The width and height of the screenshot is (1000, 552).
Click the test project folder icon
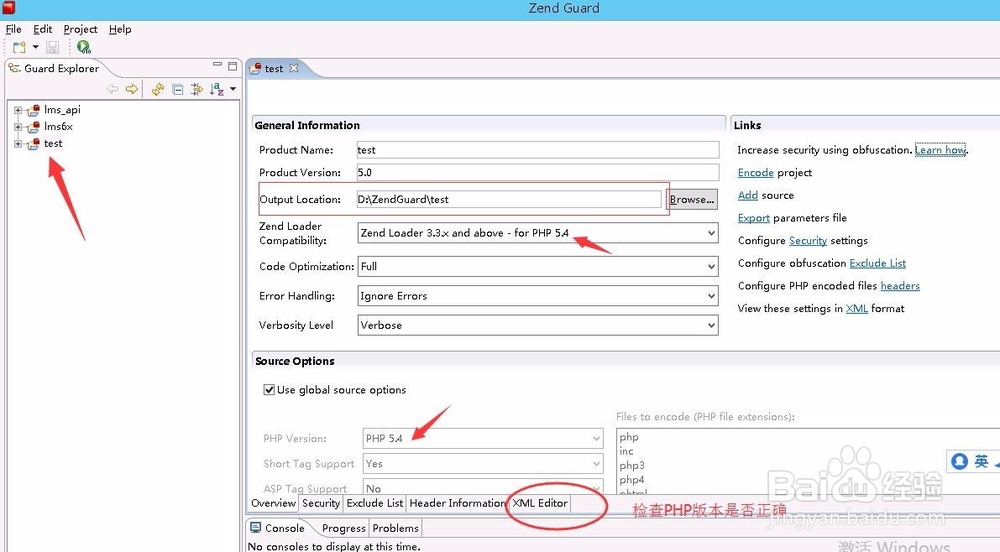(x=33, y=144)
